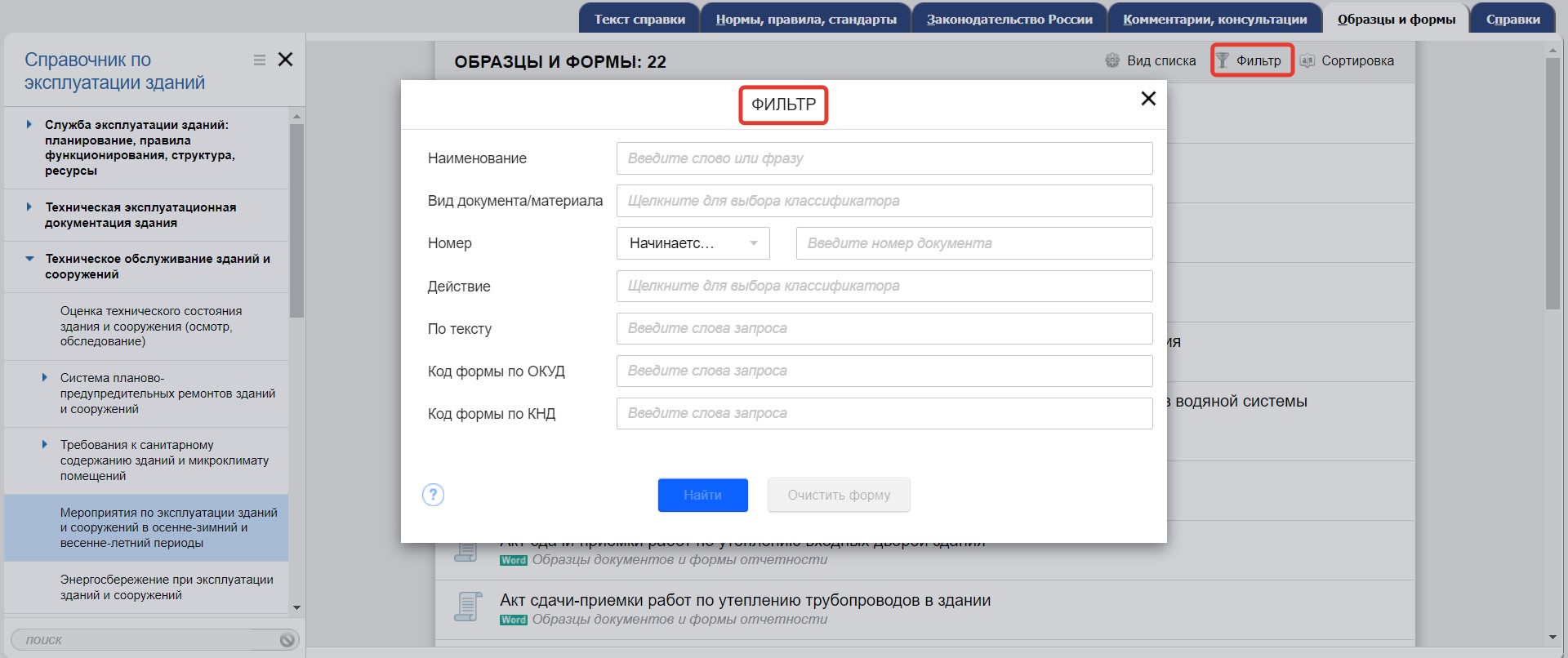Focus Код формы по КНД field
Screen dimensions: 1568x658
pyautogui.click(x=884, y=413)
